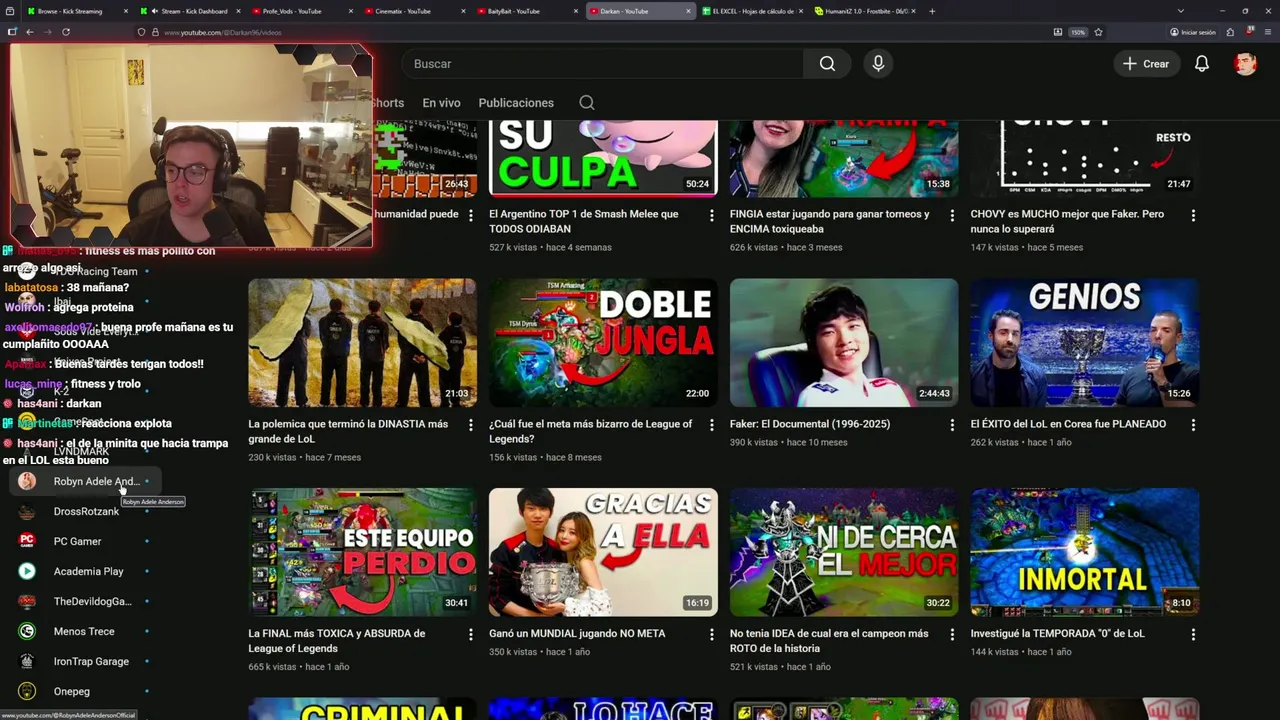Open browser application menu icon

tap(1266, 32)
